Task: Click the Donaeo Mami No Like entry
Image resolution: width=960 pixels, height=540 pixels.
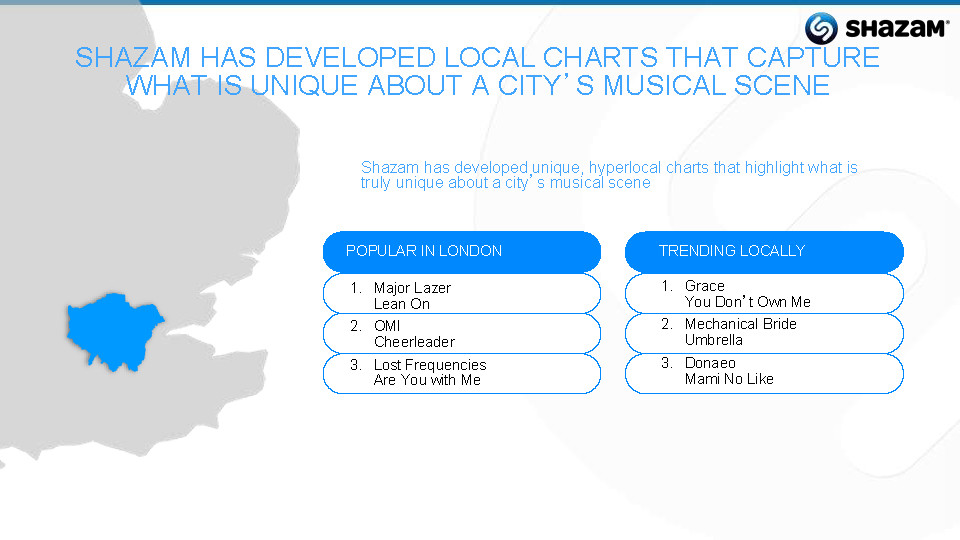Action: click(764, 373)
